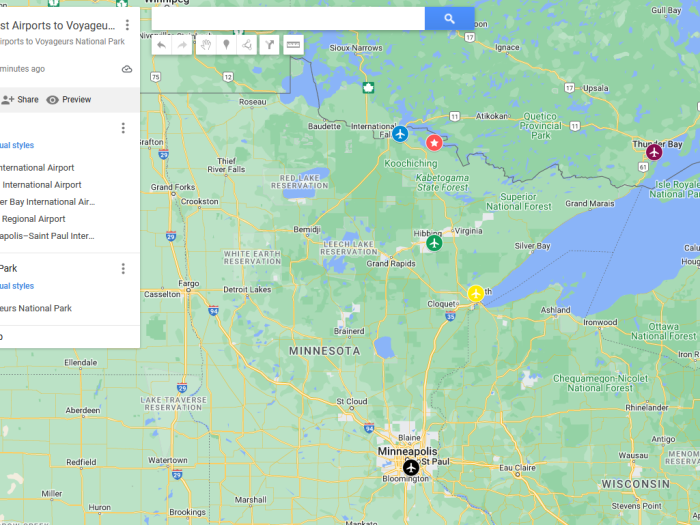Image resolution: width=700 pixels, height=525 pixels.
Task: Click the maroon airplane marker at Thunder Bay
Action: (654, 152)
